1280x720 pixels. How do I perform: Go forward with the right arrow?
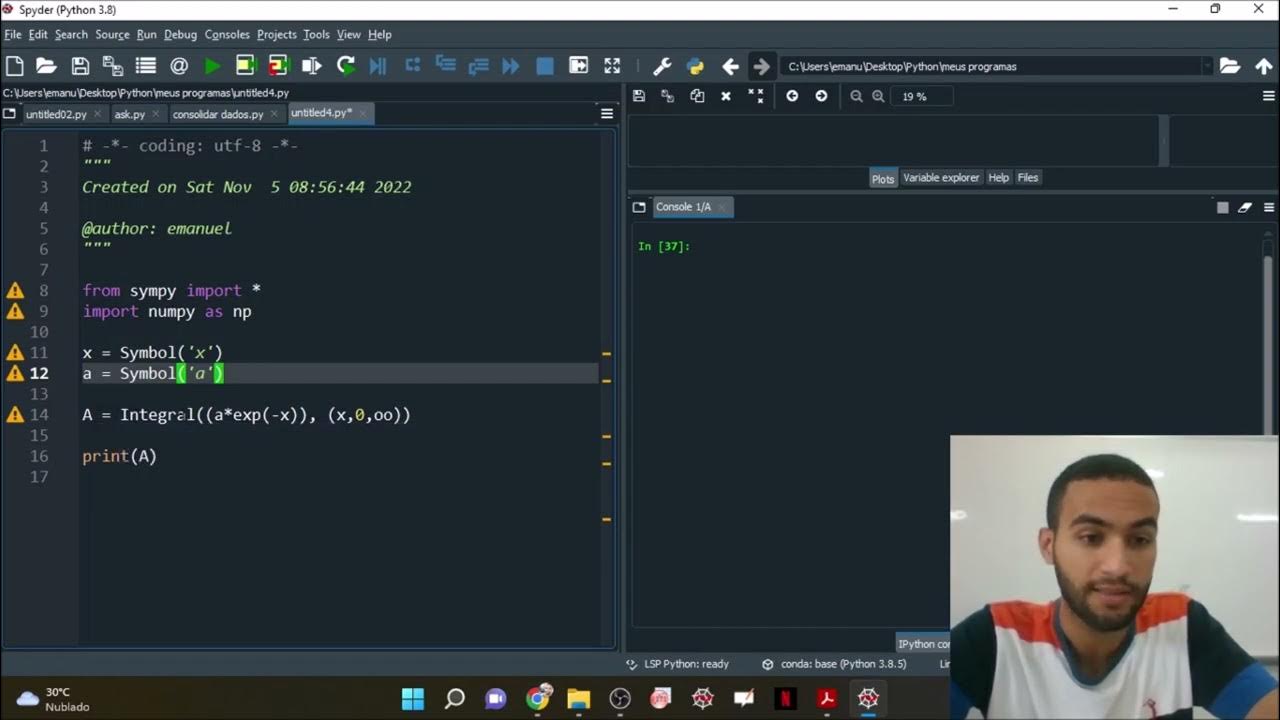(761, 66)
